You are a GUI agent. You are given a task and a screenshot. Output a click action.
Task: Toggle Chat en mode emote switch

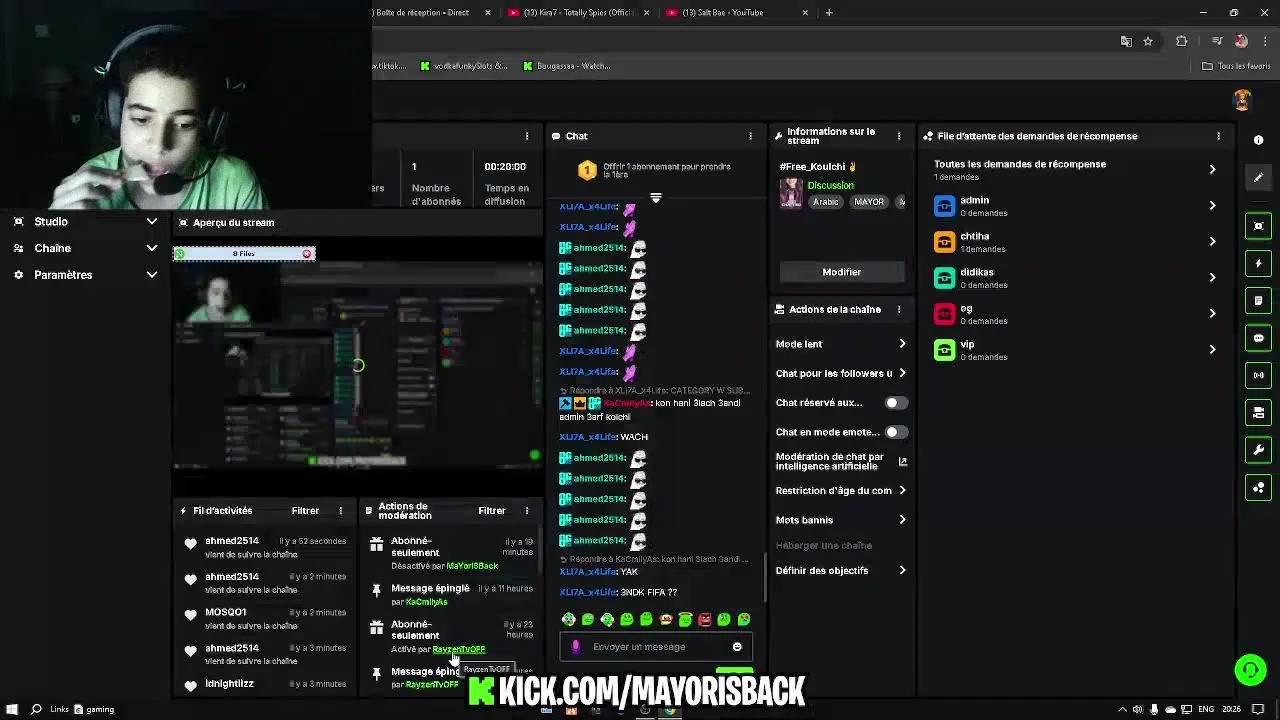[896, 432]
